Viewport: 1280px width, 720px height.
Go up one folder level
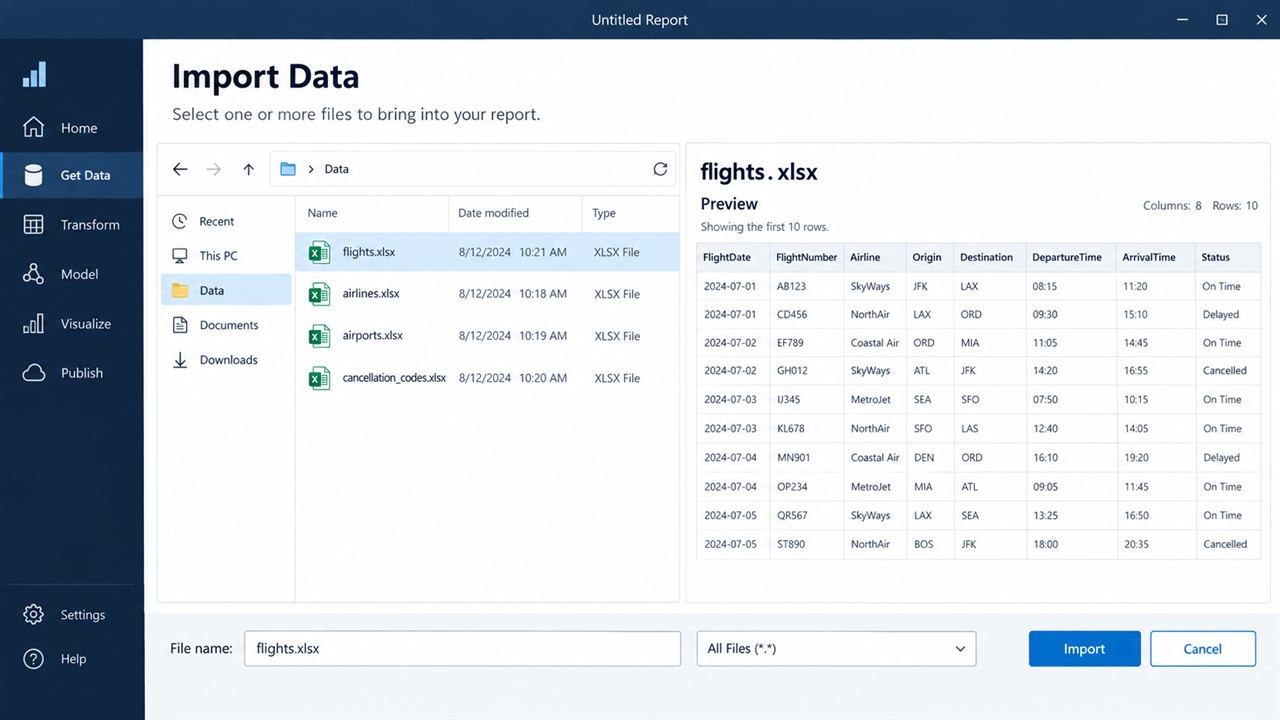click(248, 169)
